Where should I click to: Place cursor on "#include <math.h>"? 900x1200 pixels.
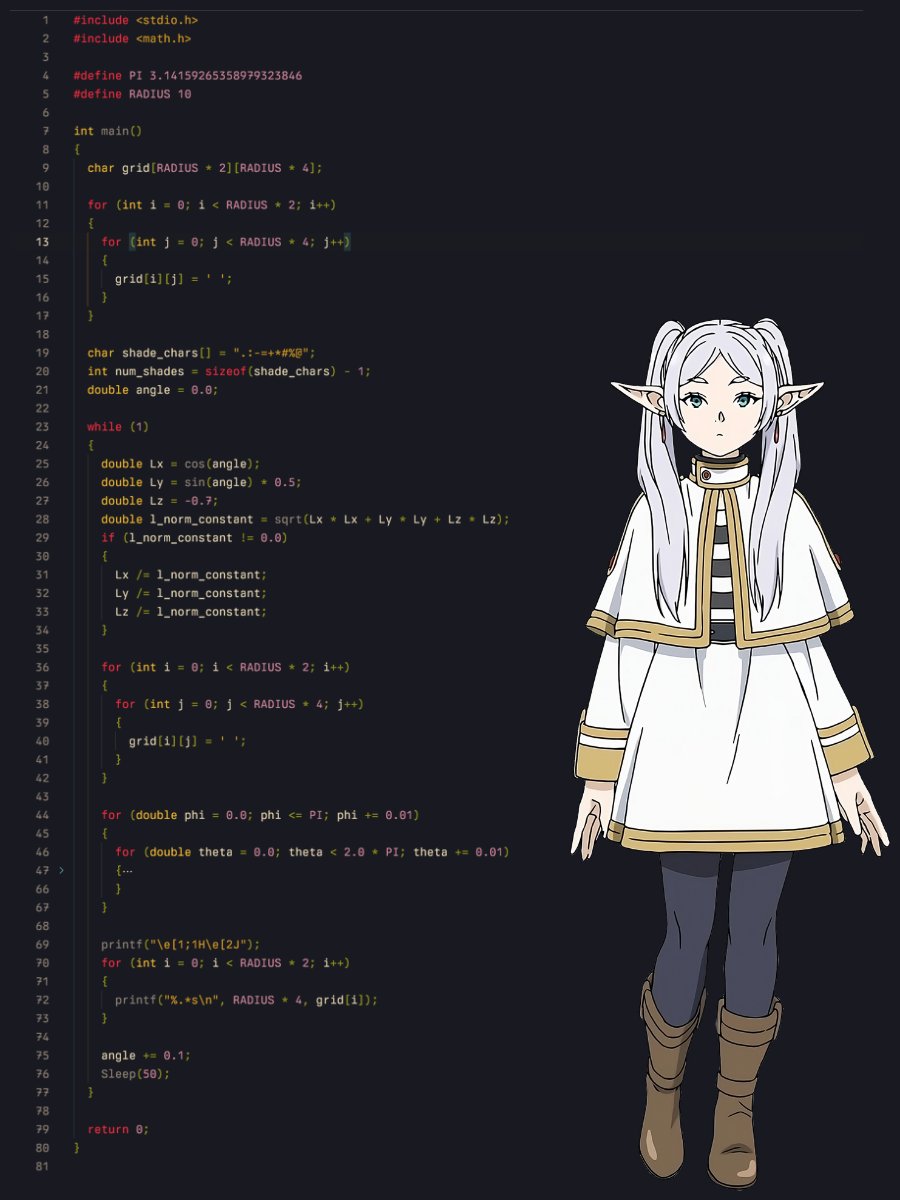pos(132,38)
